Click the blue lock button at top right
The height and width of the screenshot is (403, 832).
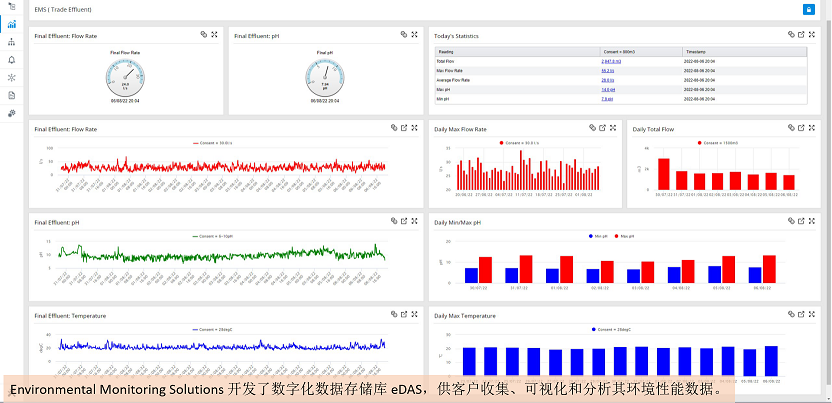[808, 10]
